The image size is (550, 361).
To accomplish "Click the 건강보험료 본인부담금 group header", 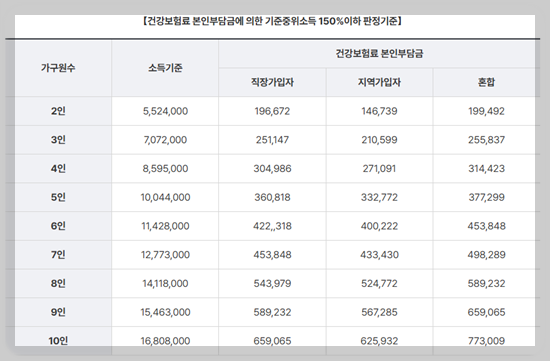I will point(380,54).
